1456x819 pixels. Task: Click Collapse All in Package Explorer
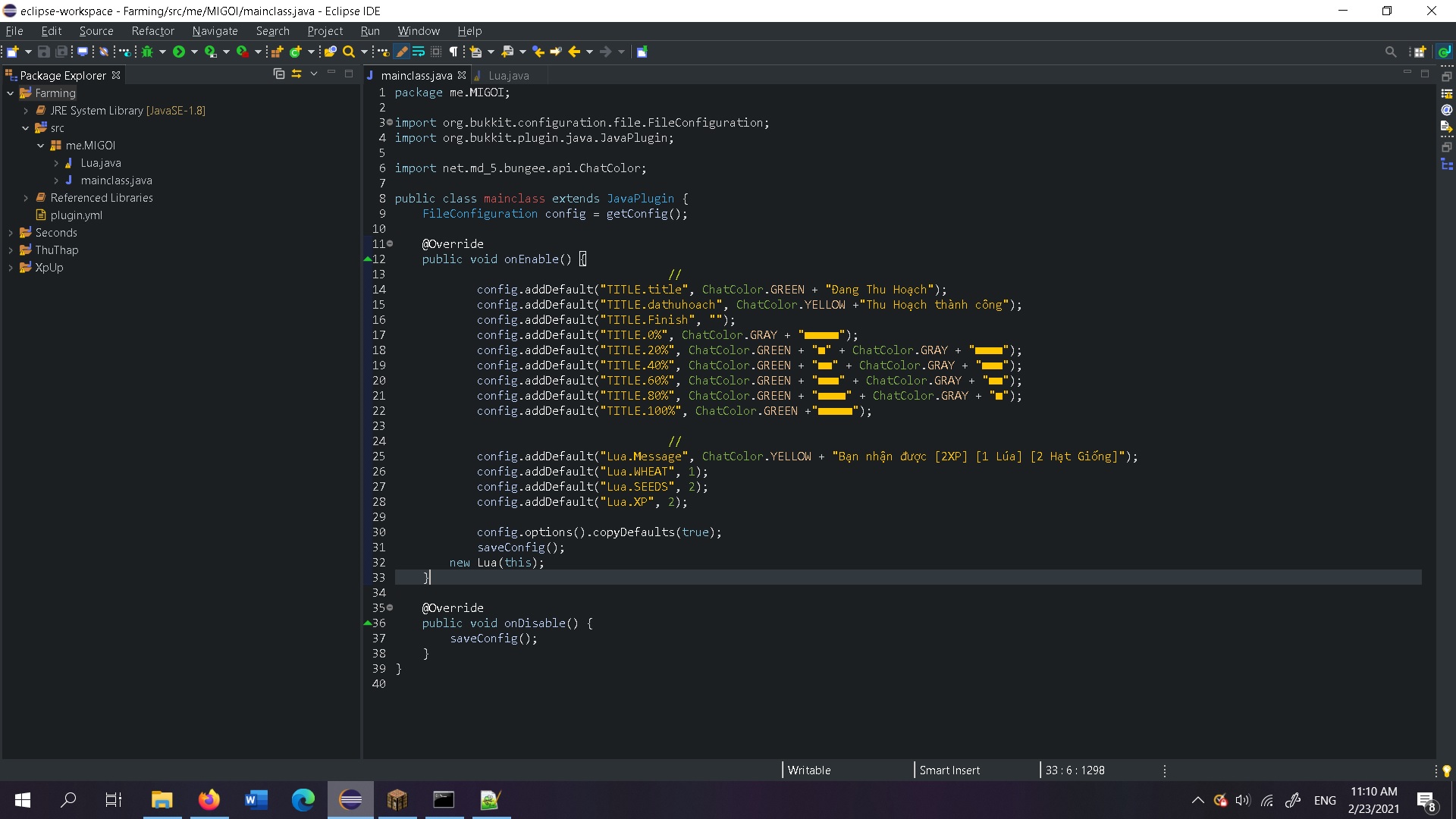(278, 74)
